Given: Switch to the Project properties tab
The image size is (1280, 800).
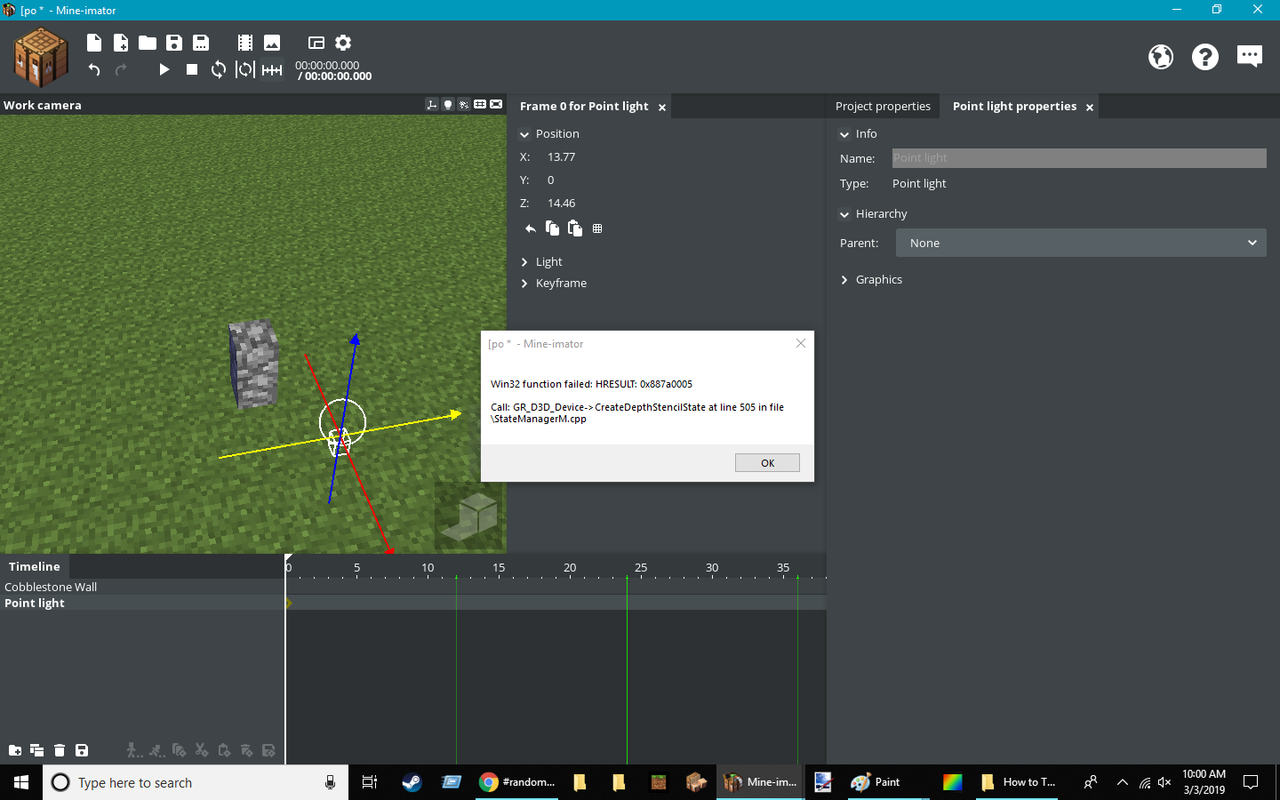Looking at the screenshot, I should click(x=883, y=105).
